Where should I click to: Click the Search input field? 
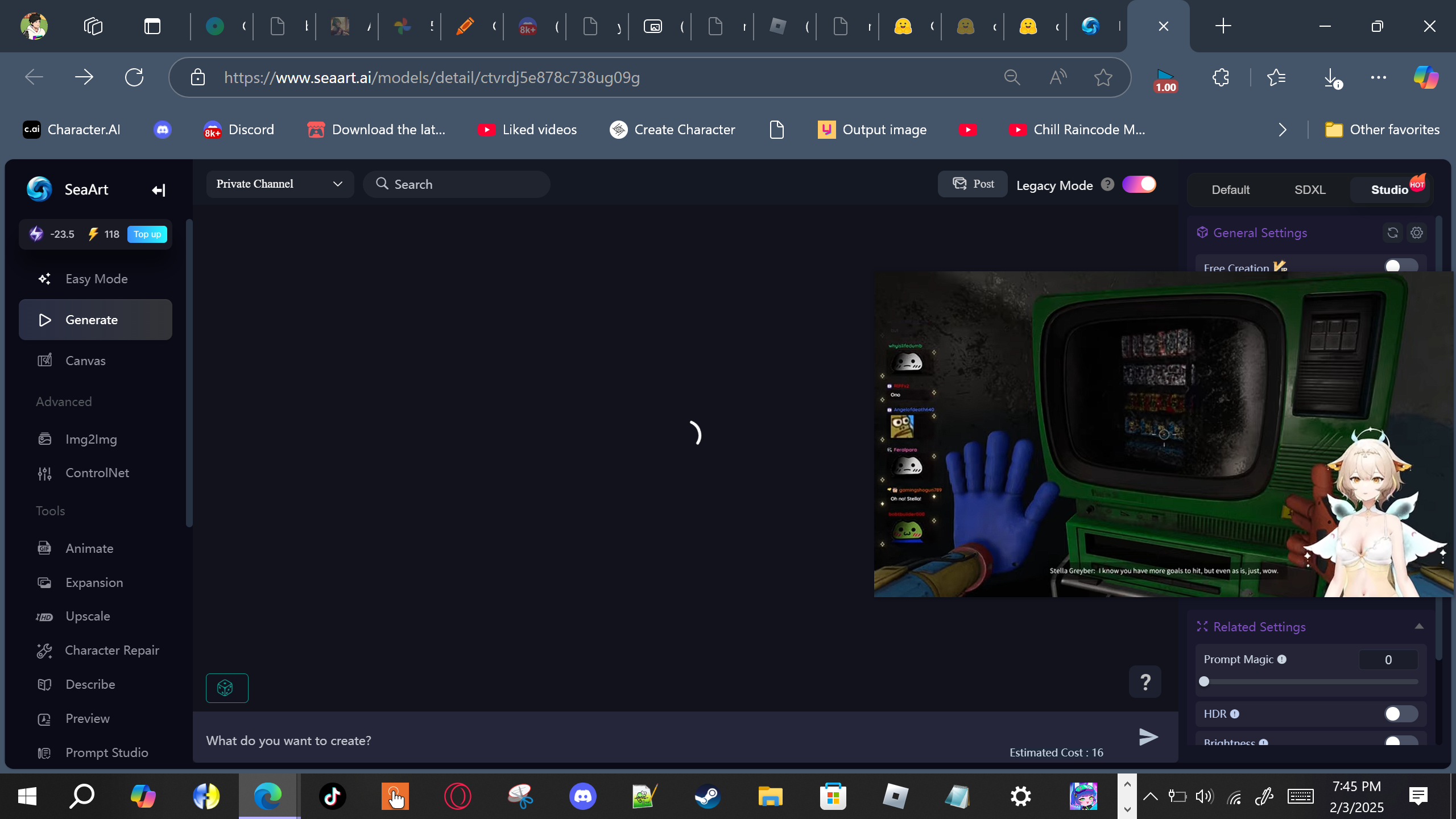click(457, 184)
